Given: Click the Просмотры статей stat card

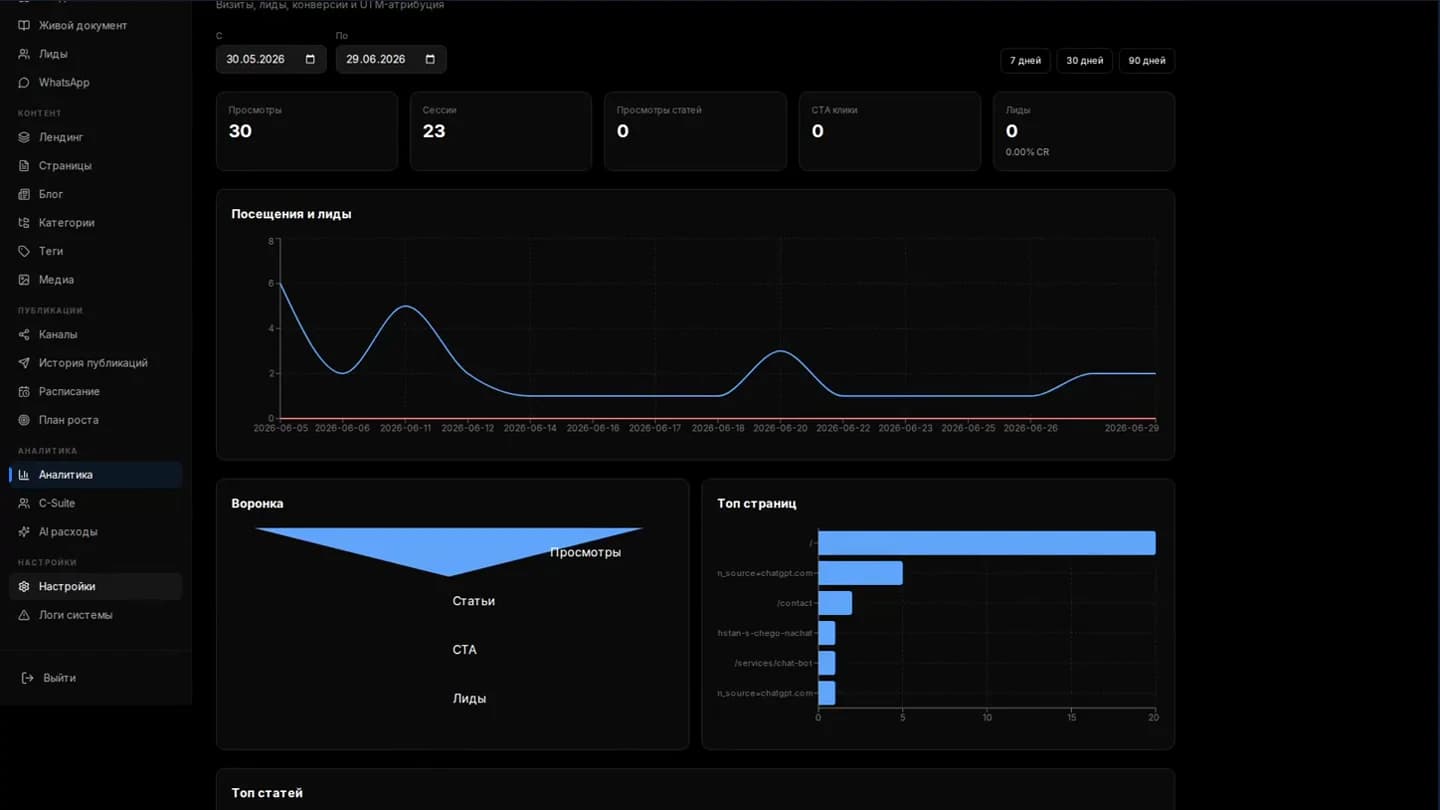Looking at the screenshot, I should coord(695,131).
